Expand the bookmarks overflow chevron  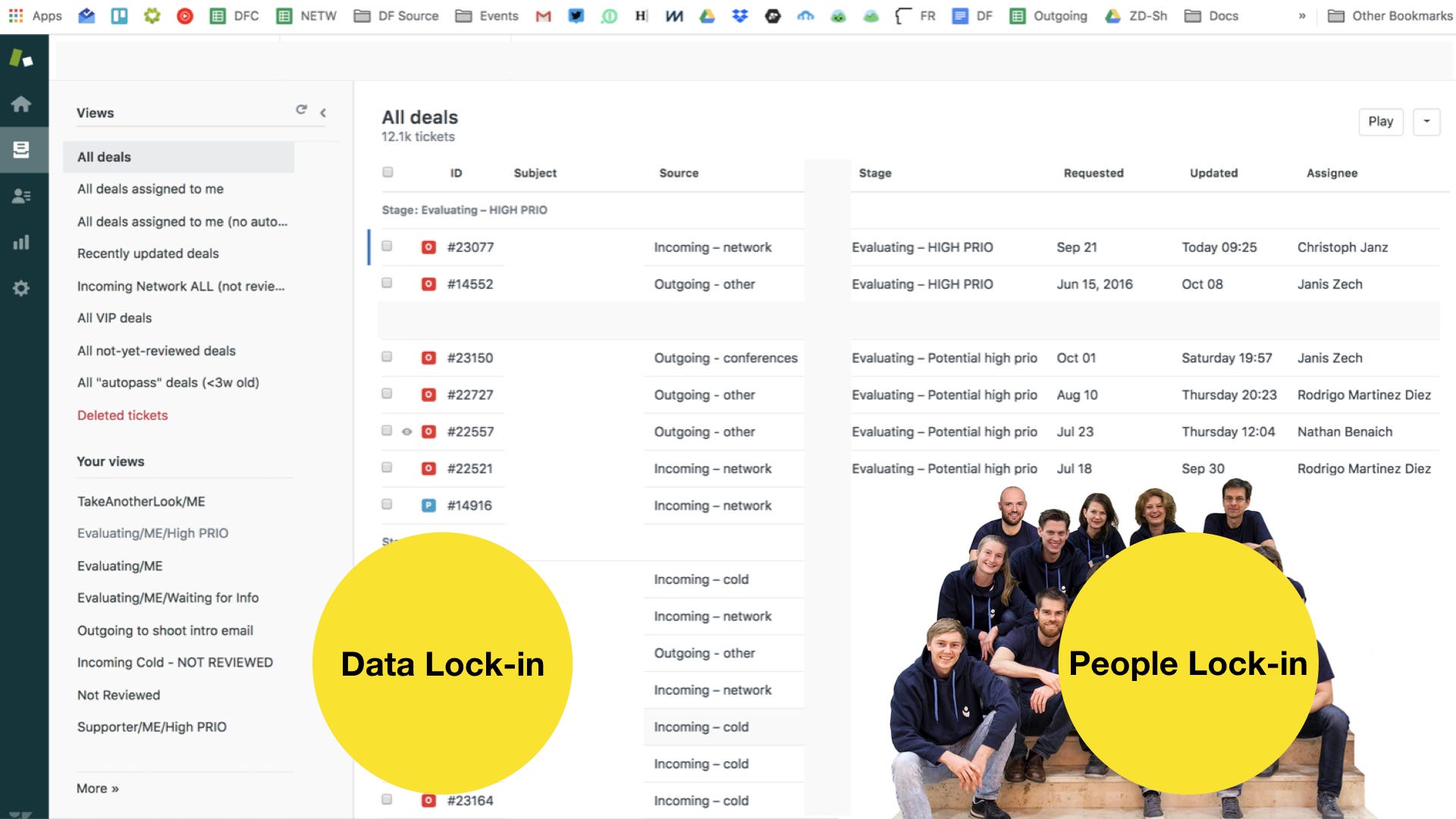1302,16
